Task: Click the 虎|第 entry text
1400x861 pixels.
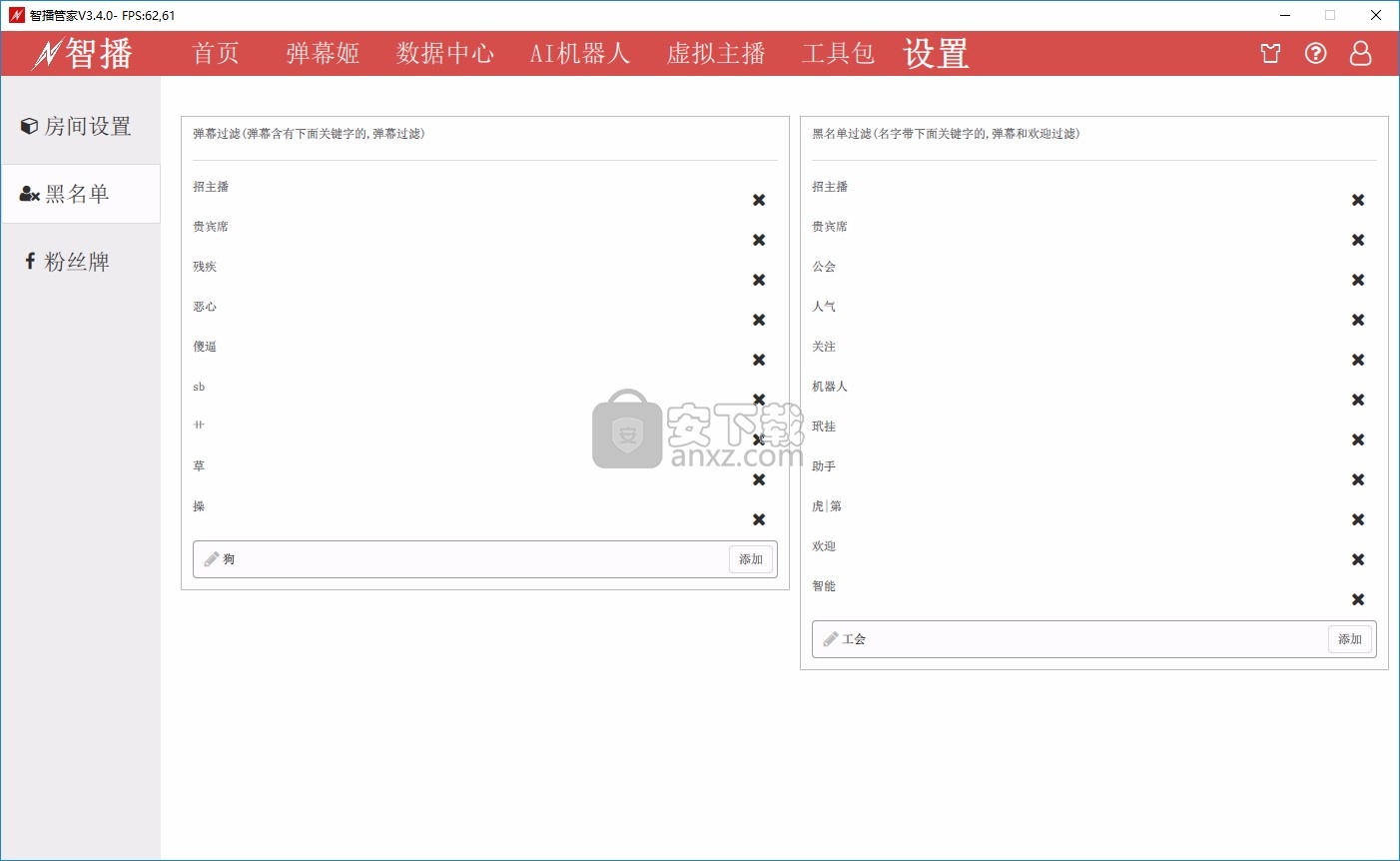Action: click(827, 506)
